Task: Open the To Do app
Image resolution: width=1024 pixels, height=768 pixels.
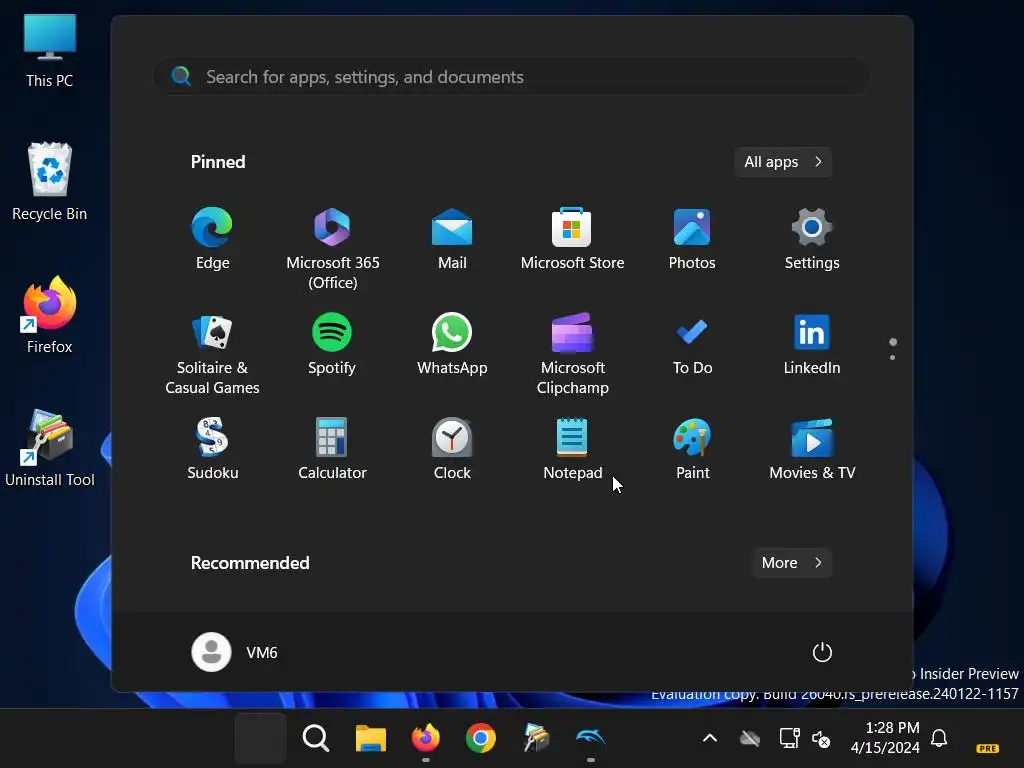Action: click(692, 344)
